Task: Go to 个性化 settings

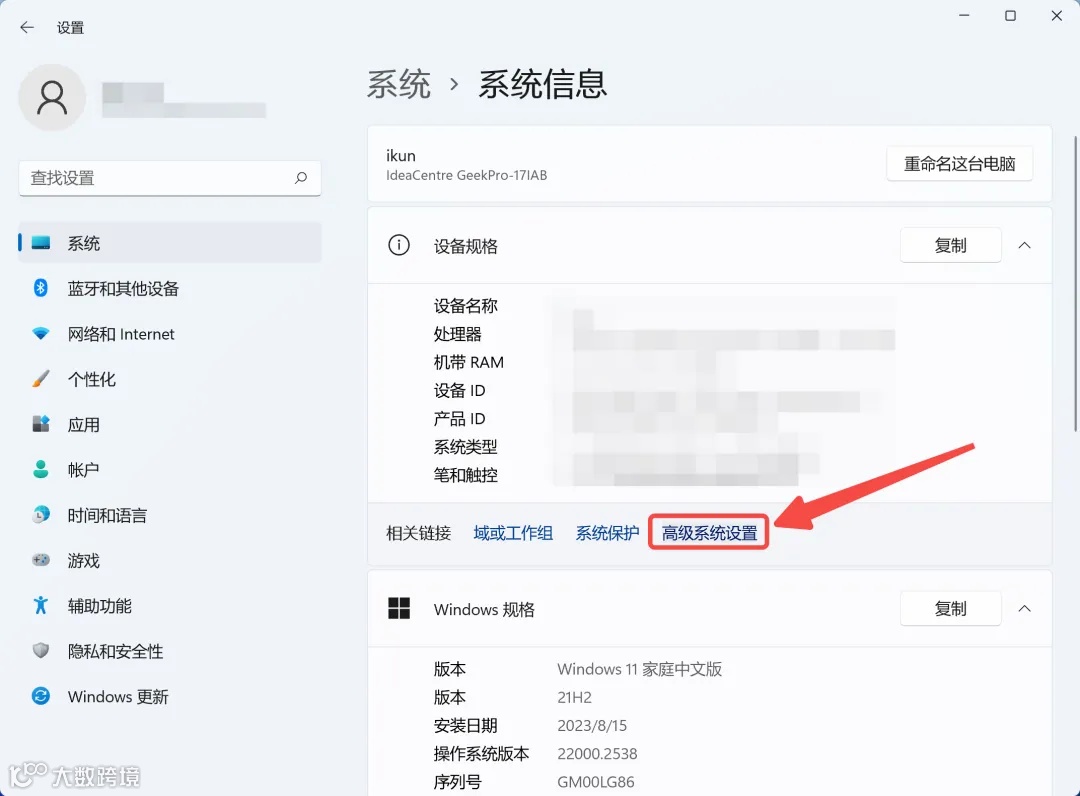Action: point(169,379)
